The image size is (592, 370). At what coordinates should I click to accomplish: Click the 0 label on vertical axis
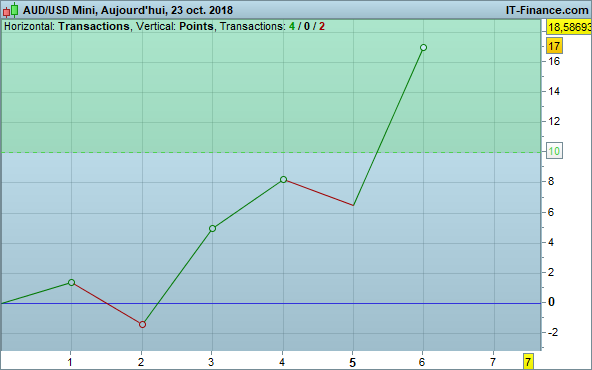pyautogui.click(x=551, y=302)
